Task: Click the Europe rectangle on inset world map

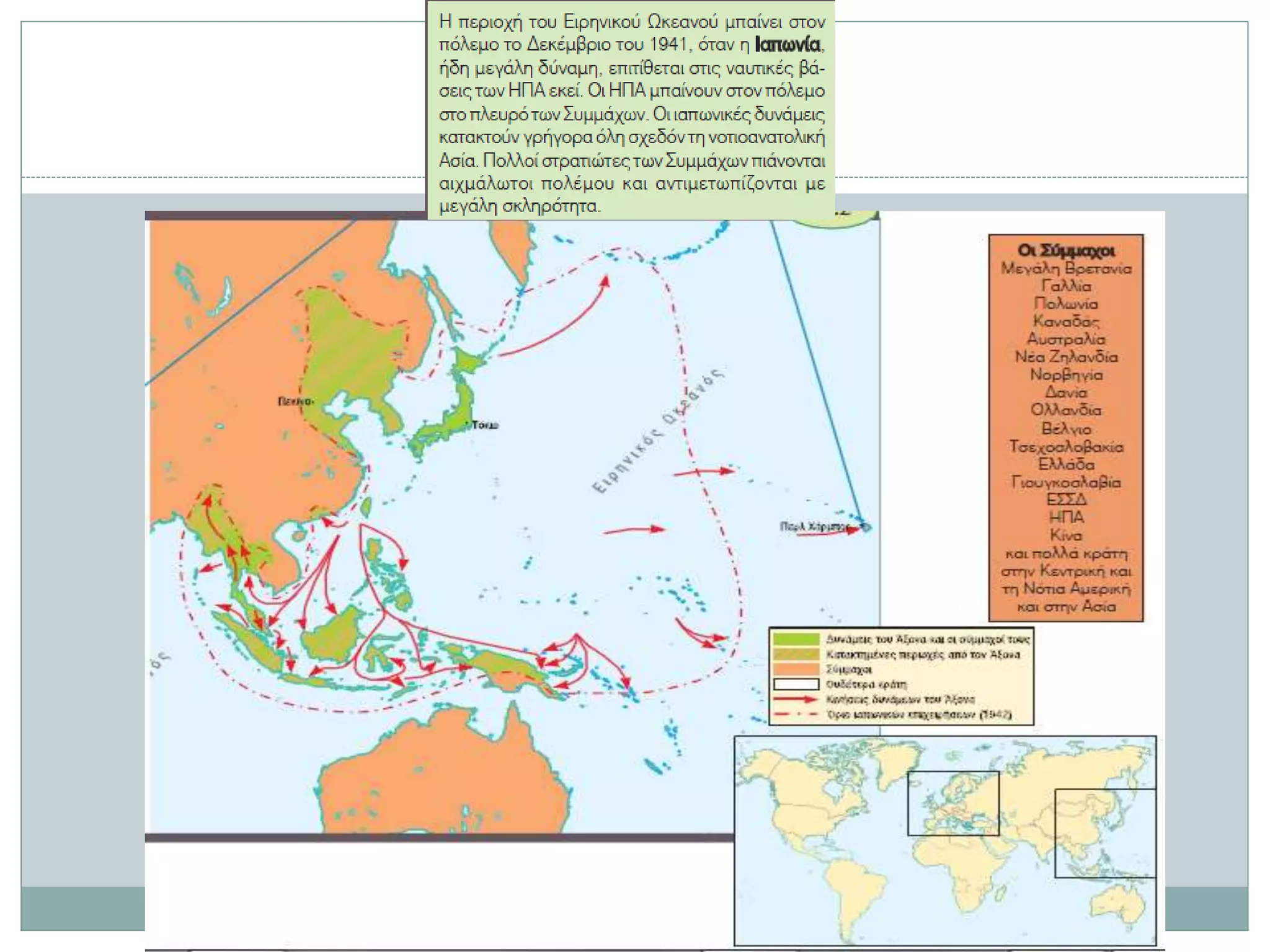Action: click(x=953, y=803)
